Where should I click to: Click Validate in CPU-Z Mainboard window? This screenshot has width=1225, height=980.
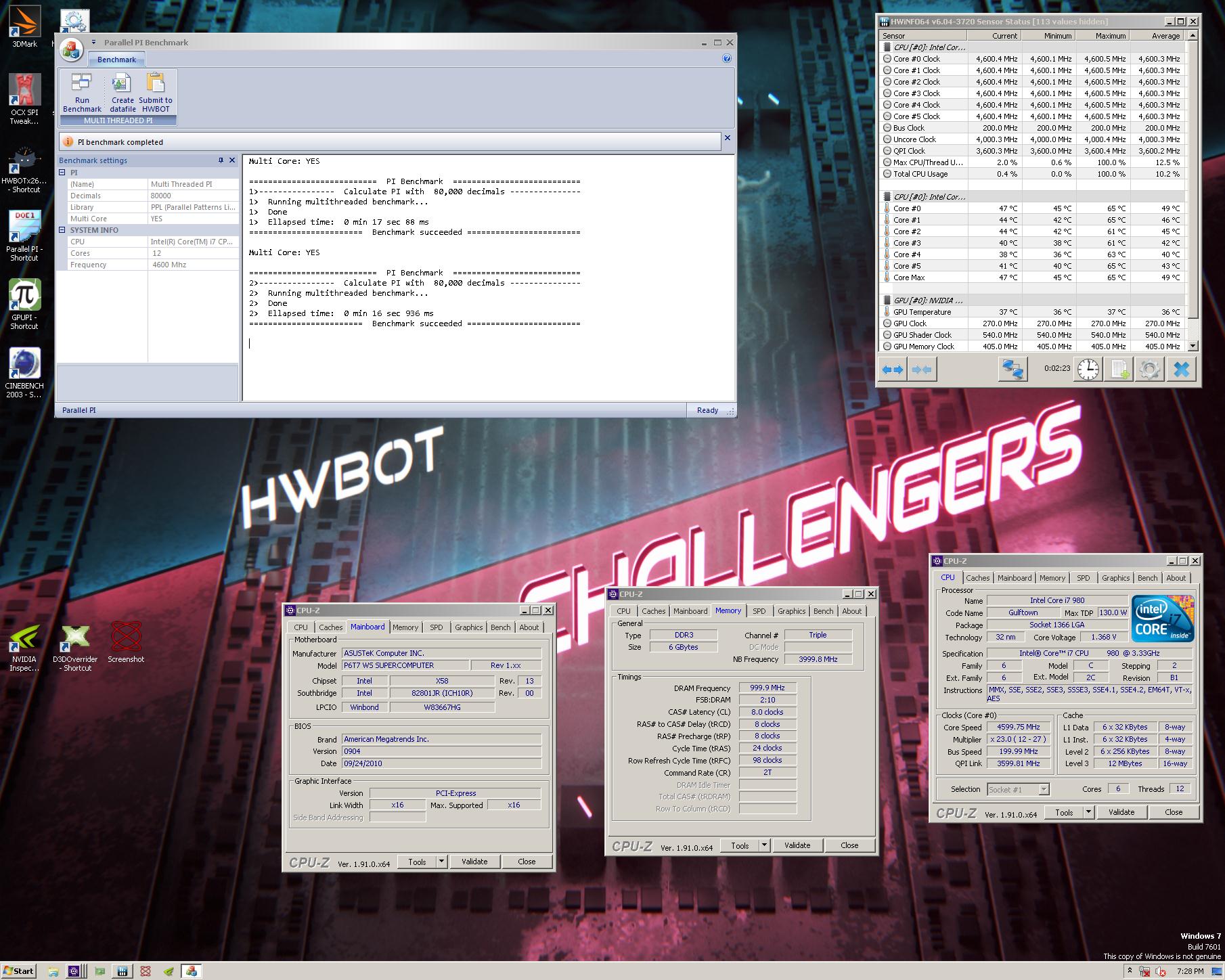474,862
